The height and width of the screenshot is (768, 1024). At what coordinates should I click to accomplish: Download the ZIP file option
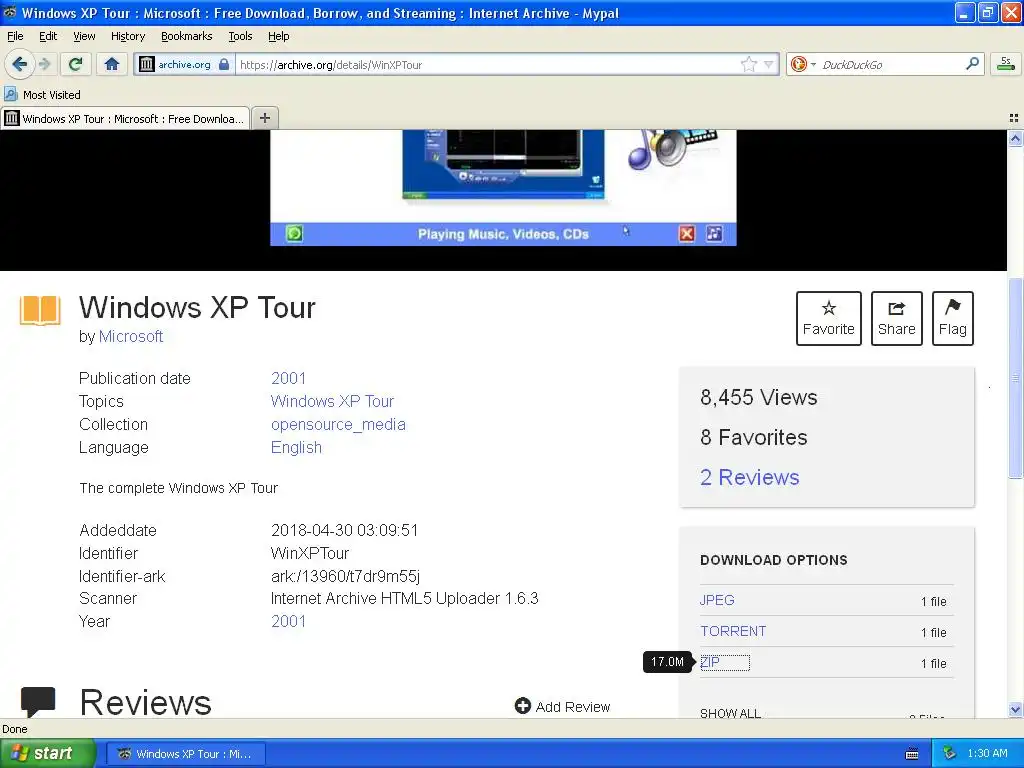(710, 662)
